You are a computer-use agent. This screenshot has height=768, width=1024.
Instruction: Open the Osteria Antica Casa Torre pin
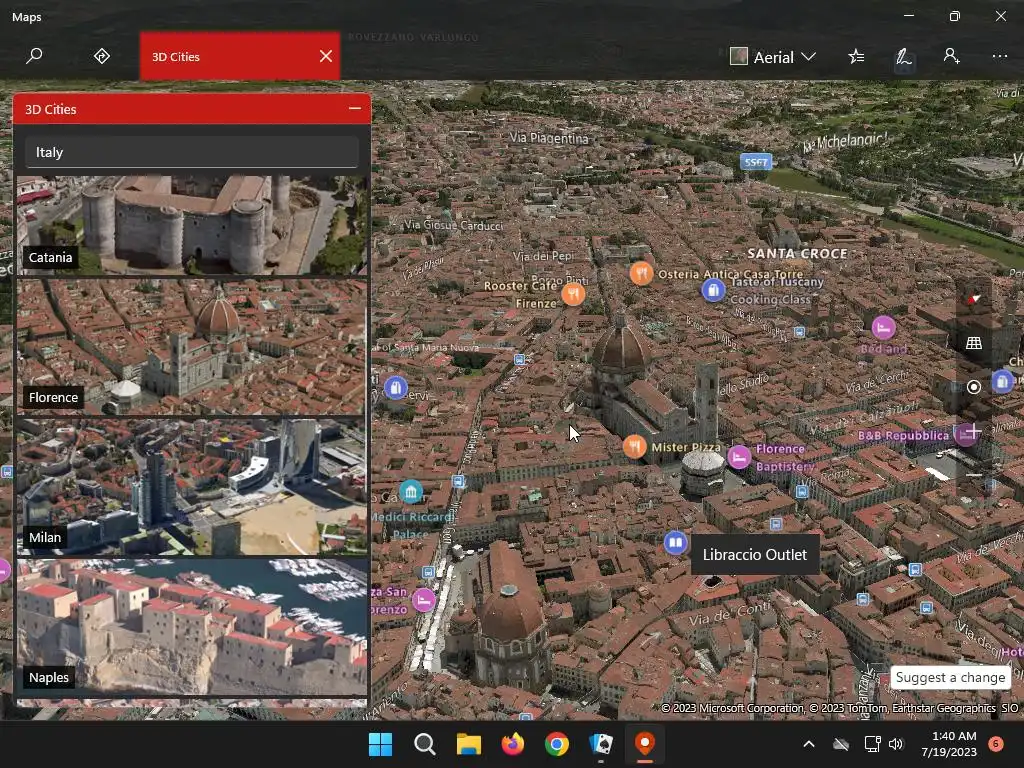[x=641, y=273]
